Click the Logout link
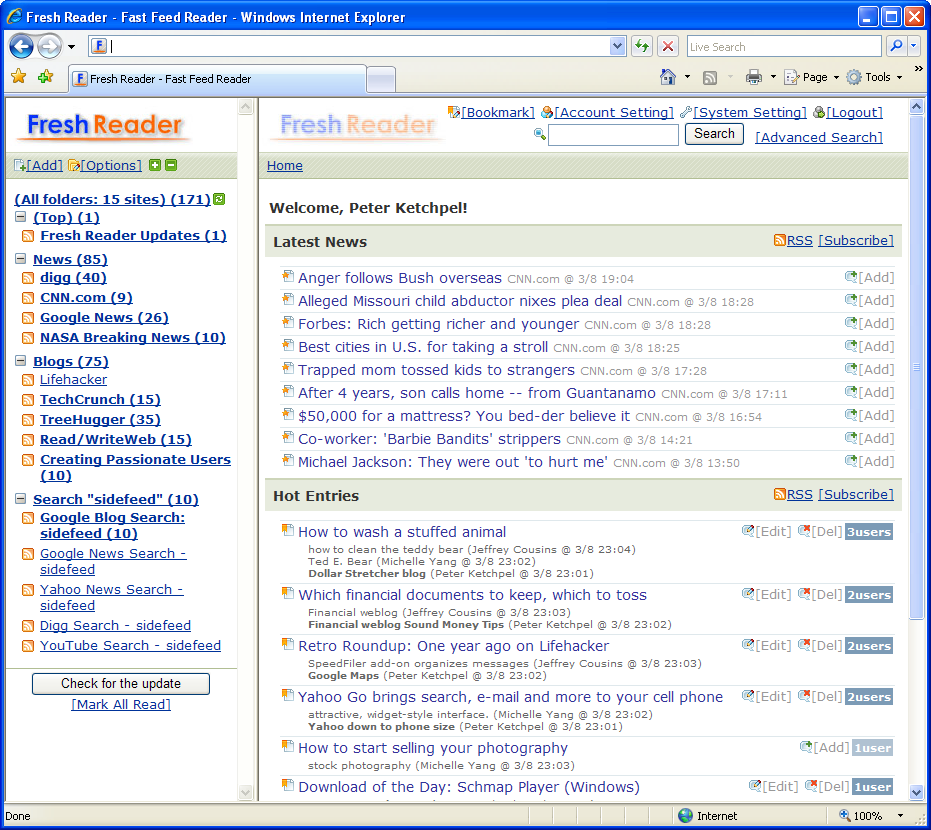Screen dimensions: 931x830 (x=854, y=112)
